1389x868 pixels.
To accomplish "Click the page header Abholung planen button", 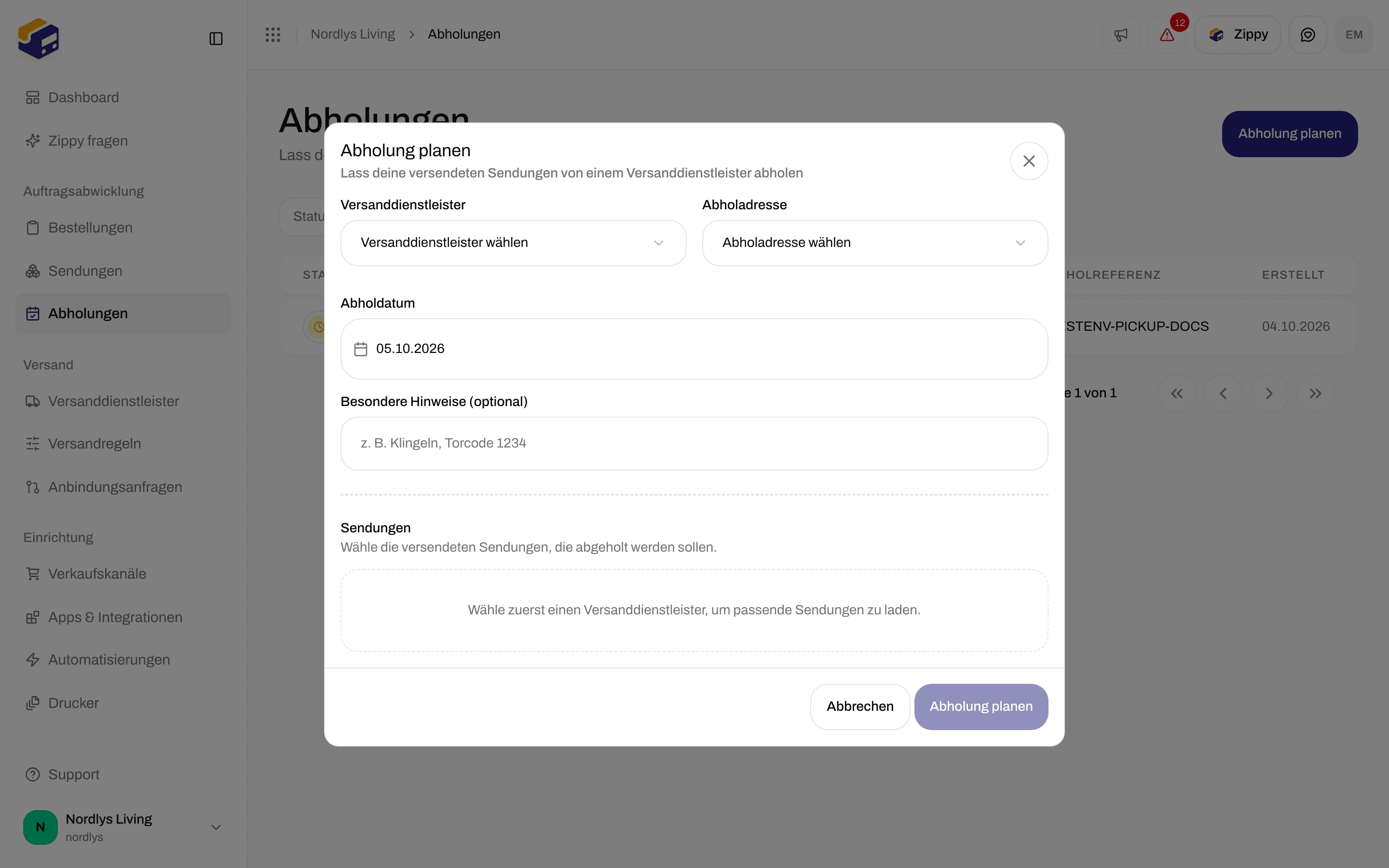I will [x=1289, y=134].
